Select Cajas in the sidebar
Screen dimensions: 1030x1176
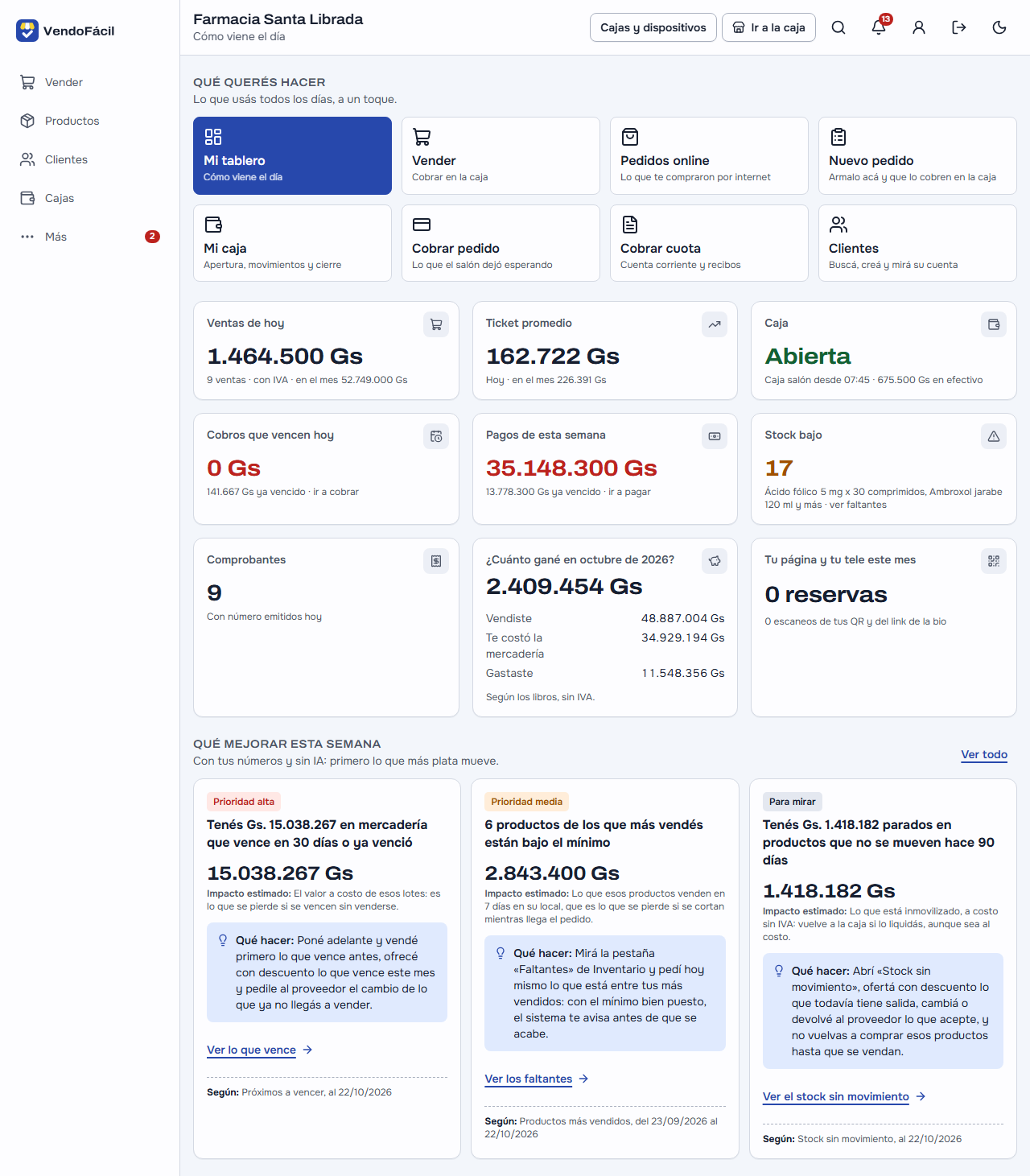89,198
